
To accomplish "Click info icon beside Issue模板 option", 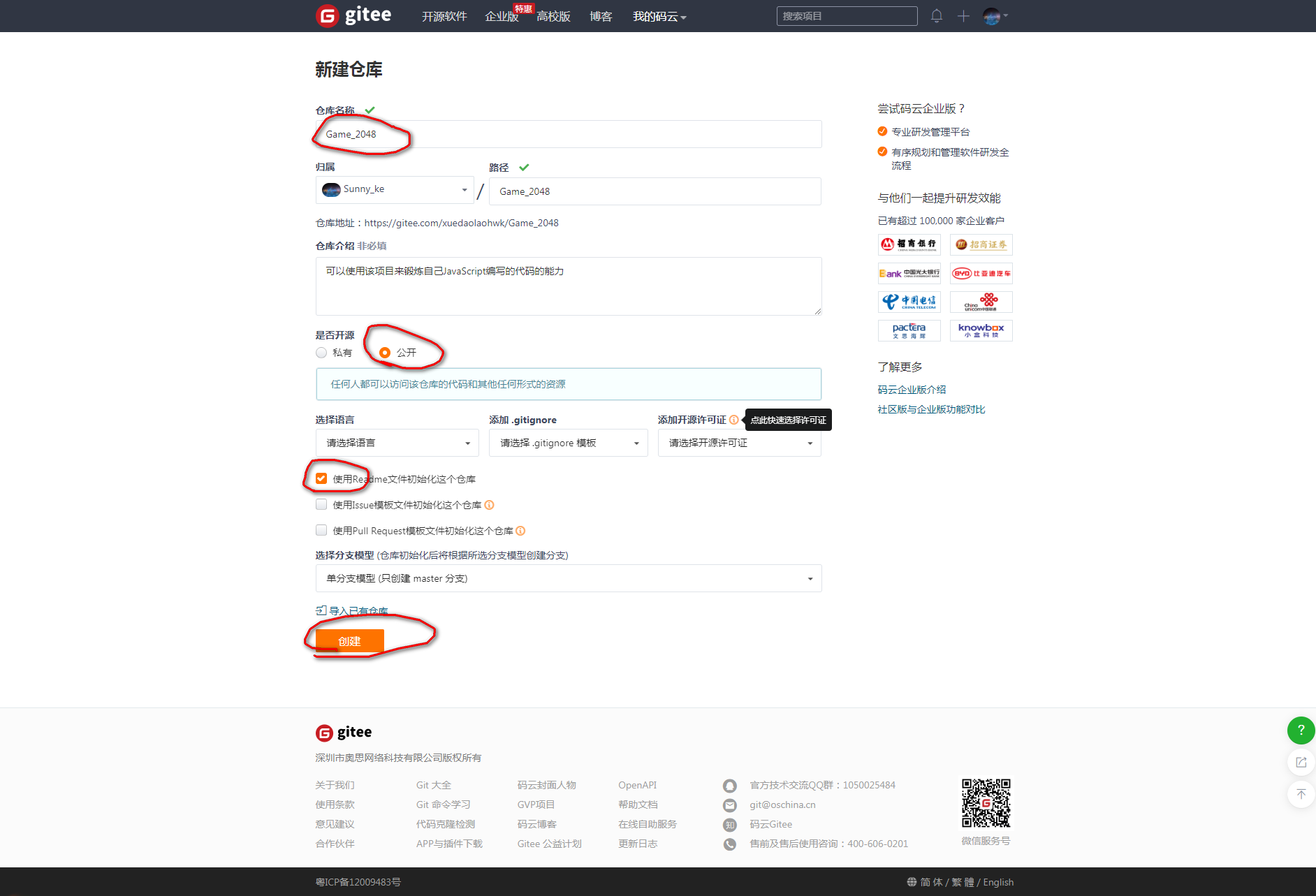I will point(490,505).
